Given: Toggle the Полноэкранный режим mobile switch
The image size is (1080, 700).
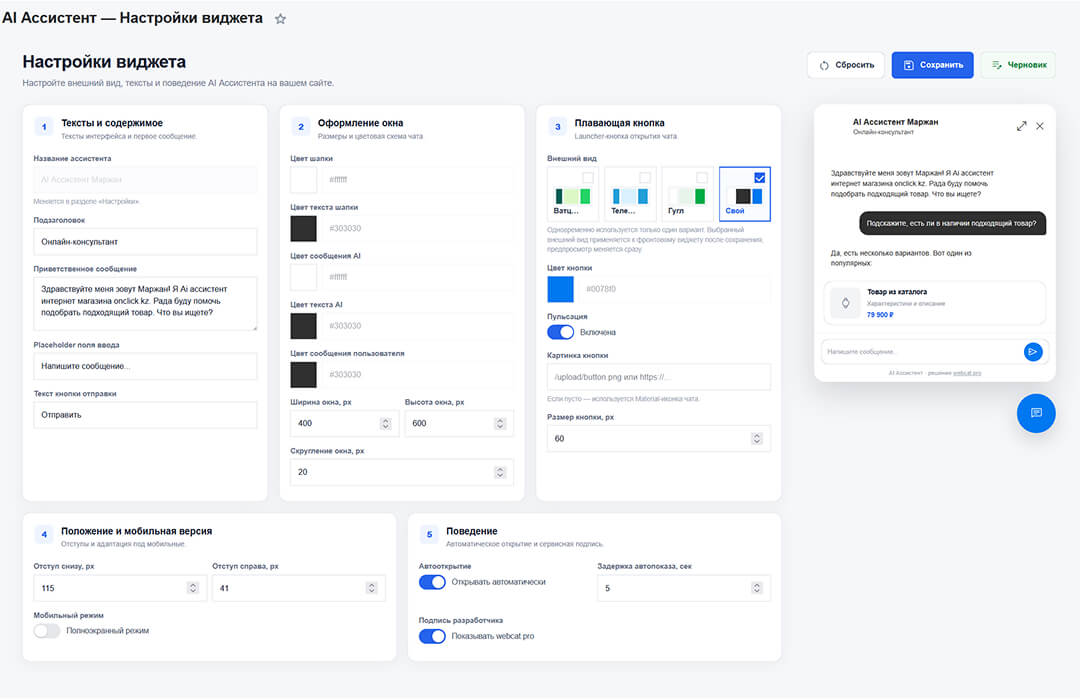Looking at the screenshot, I should [47, 630].
